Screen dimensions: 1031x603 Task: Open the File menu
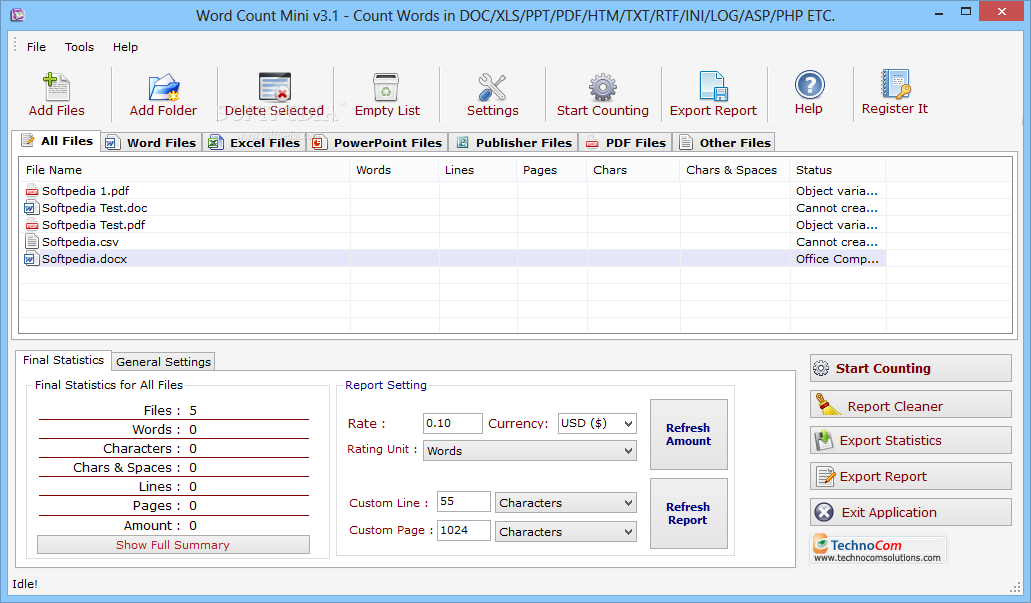[36, 47]
